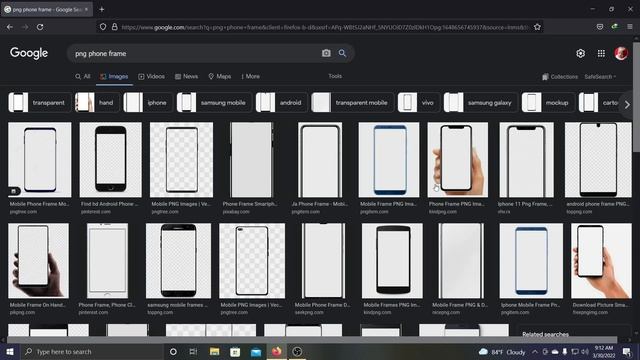Select the Images tab
This screenshot has height=360, width=640.
coord(114,76)
